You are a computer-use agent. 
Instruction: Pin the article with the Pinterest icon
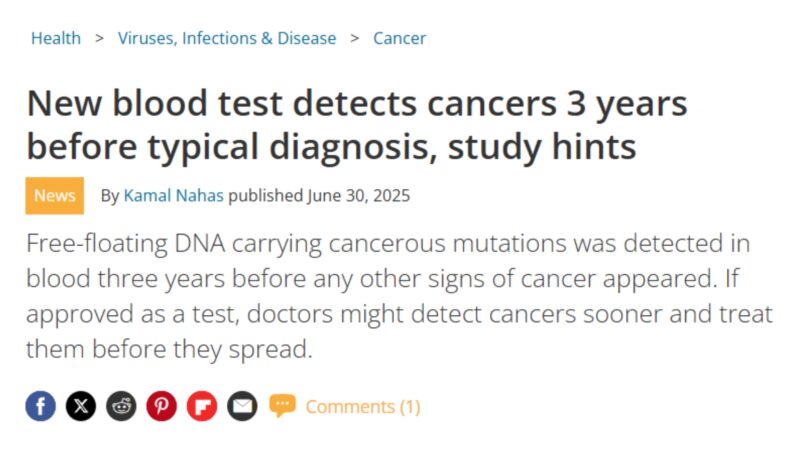162,406
